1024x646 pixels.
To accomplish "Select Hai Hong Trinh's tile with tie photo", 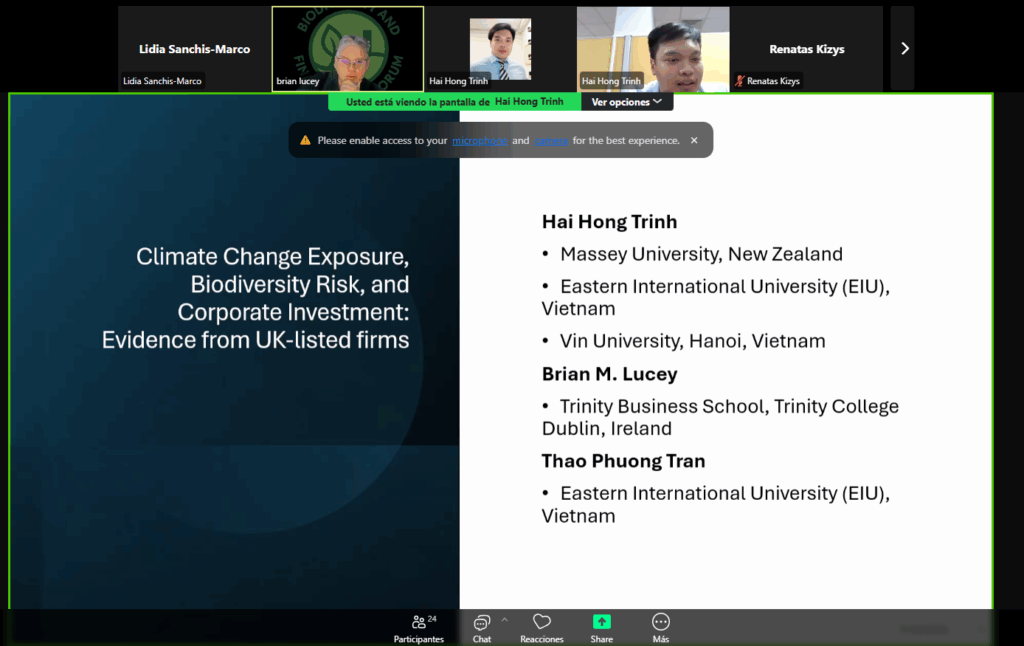I will [x=499, y=49].
